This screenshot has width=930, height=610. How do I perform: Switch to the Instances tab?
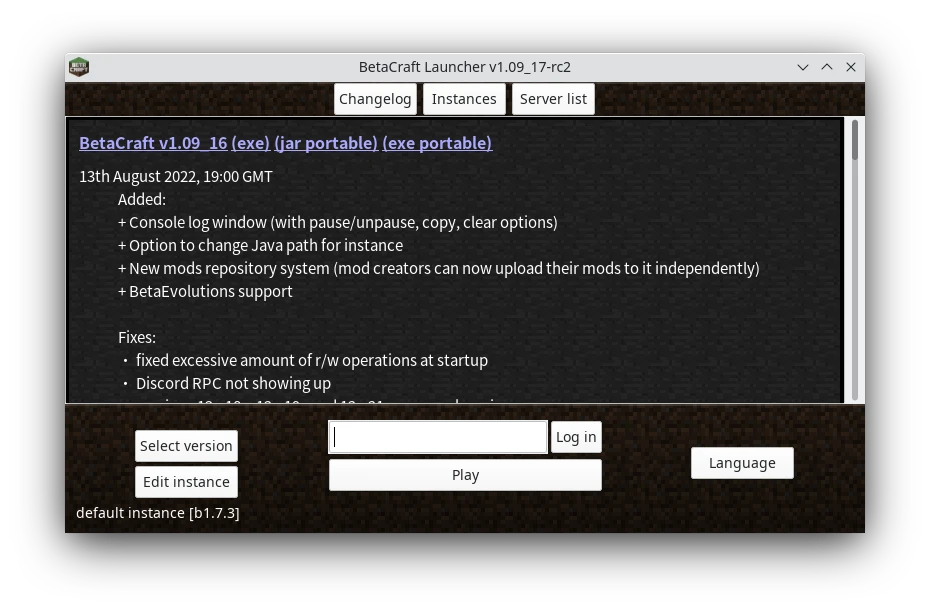pyautogui.click(x=464, y=99)
